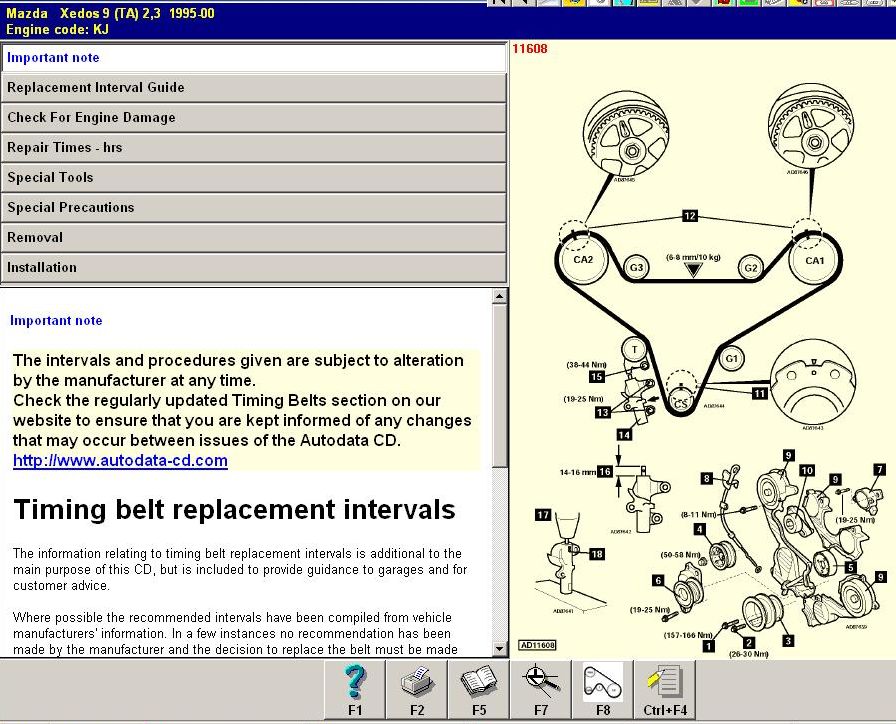
Task: Click callout number 5 on the diagram
Action: 850,567
